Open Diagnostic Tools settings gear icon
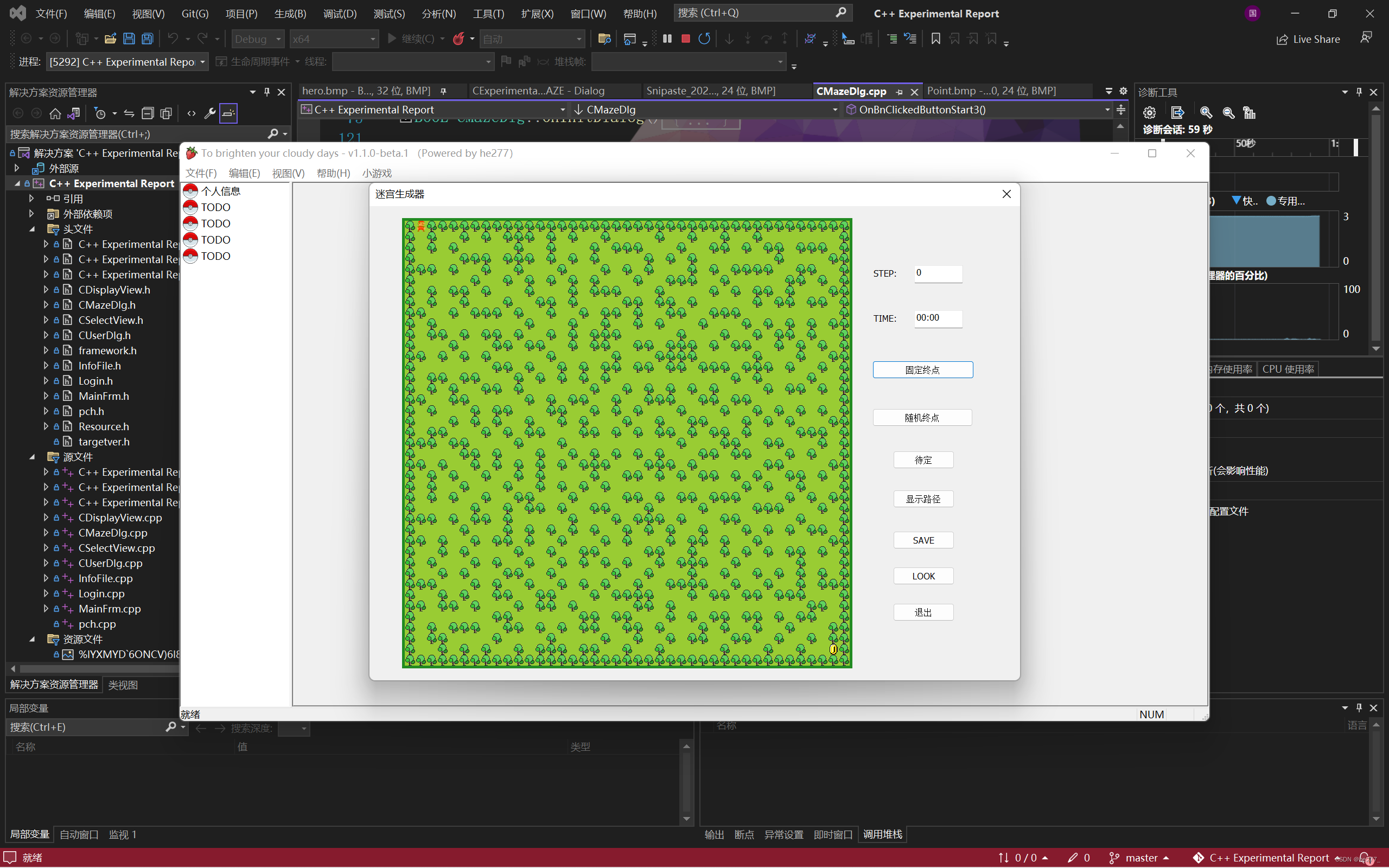Screen dimensions: 1389x868 [1149, 112]
